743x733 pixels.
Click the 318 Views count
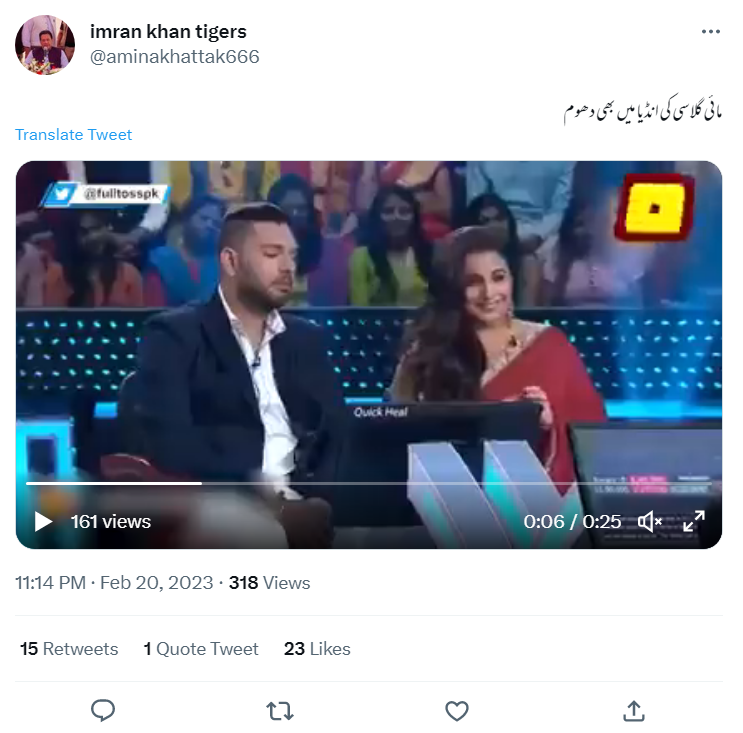coord(269,583)
